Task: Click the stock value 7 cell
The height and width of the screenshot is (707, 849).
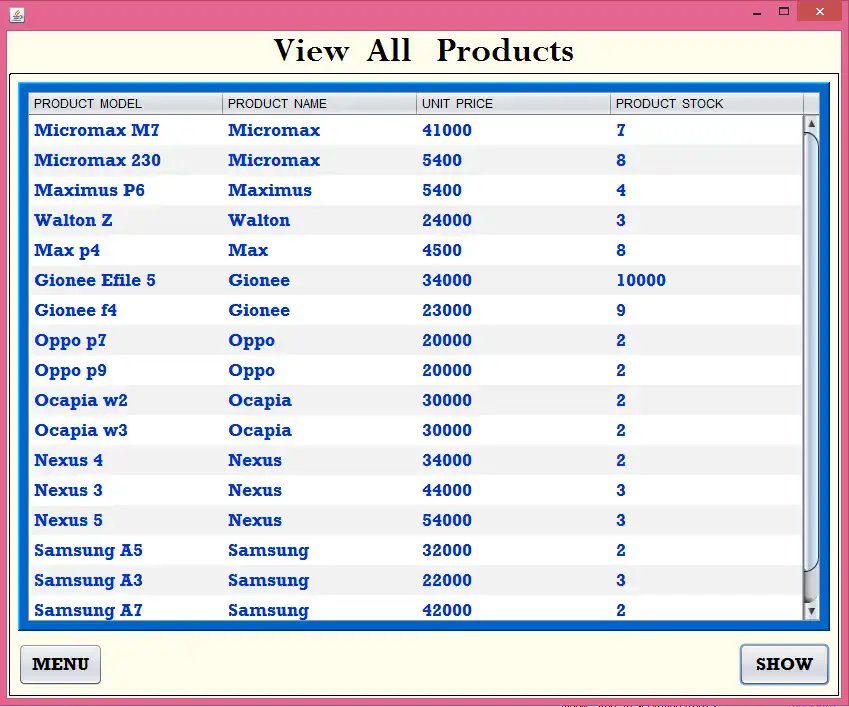Action: (707, 130)
